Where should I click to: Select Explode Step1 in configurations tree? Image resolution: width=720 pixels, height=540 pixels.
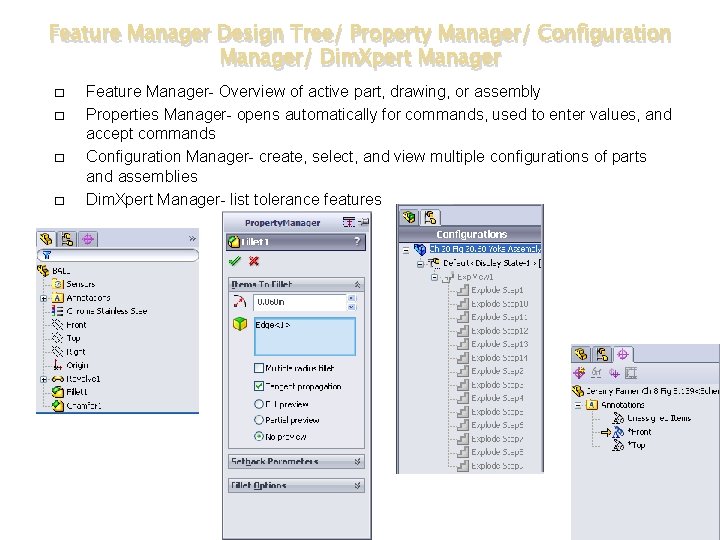click(x=490, y=290)
